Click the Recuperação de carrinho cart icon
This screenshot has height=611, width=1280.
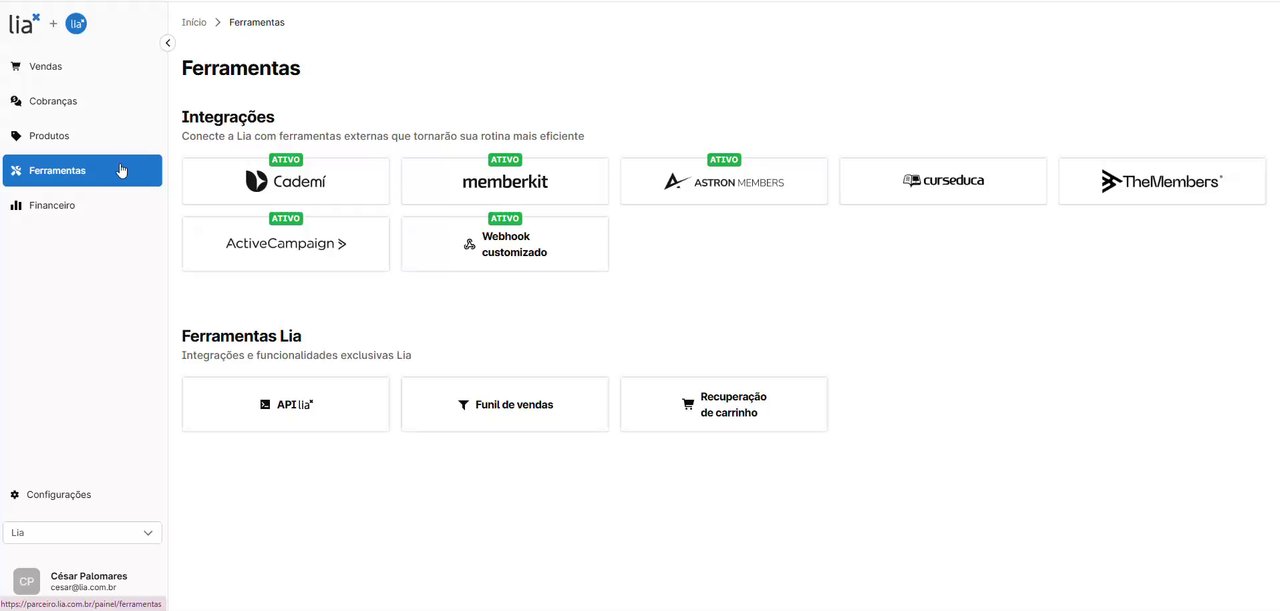(x=688, y=405)
